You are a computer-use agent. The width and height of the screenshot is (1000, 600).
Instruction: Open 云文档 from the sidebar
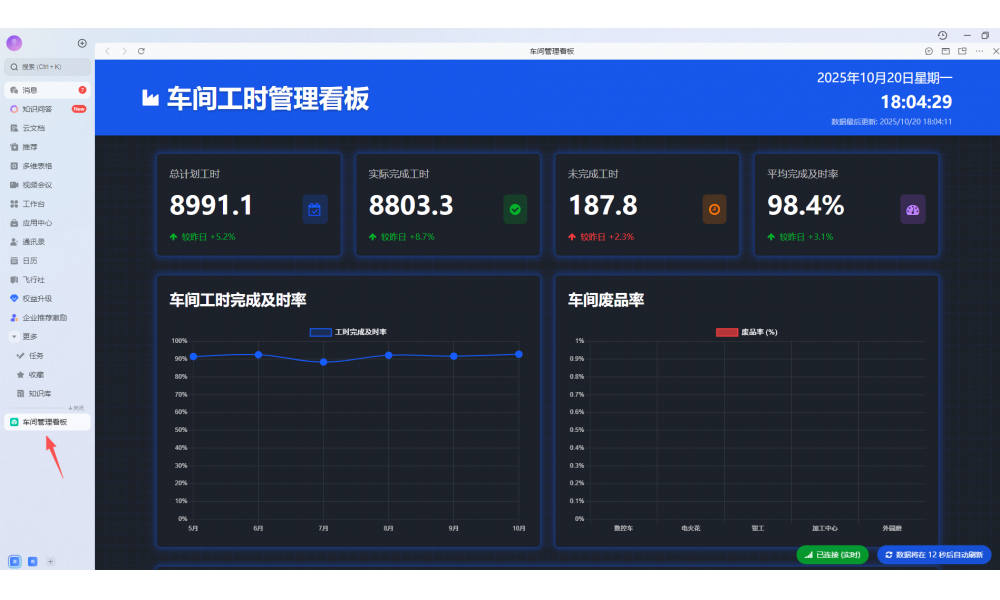[32, 127]
